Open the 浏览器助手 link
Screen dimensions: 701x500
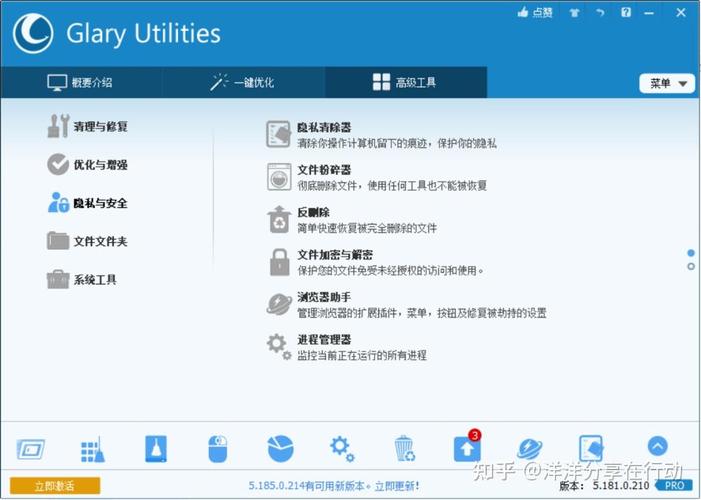[x=324, y=297]
